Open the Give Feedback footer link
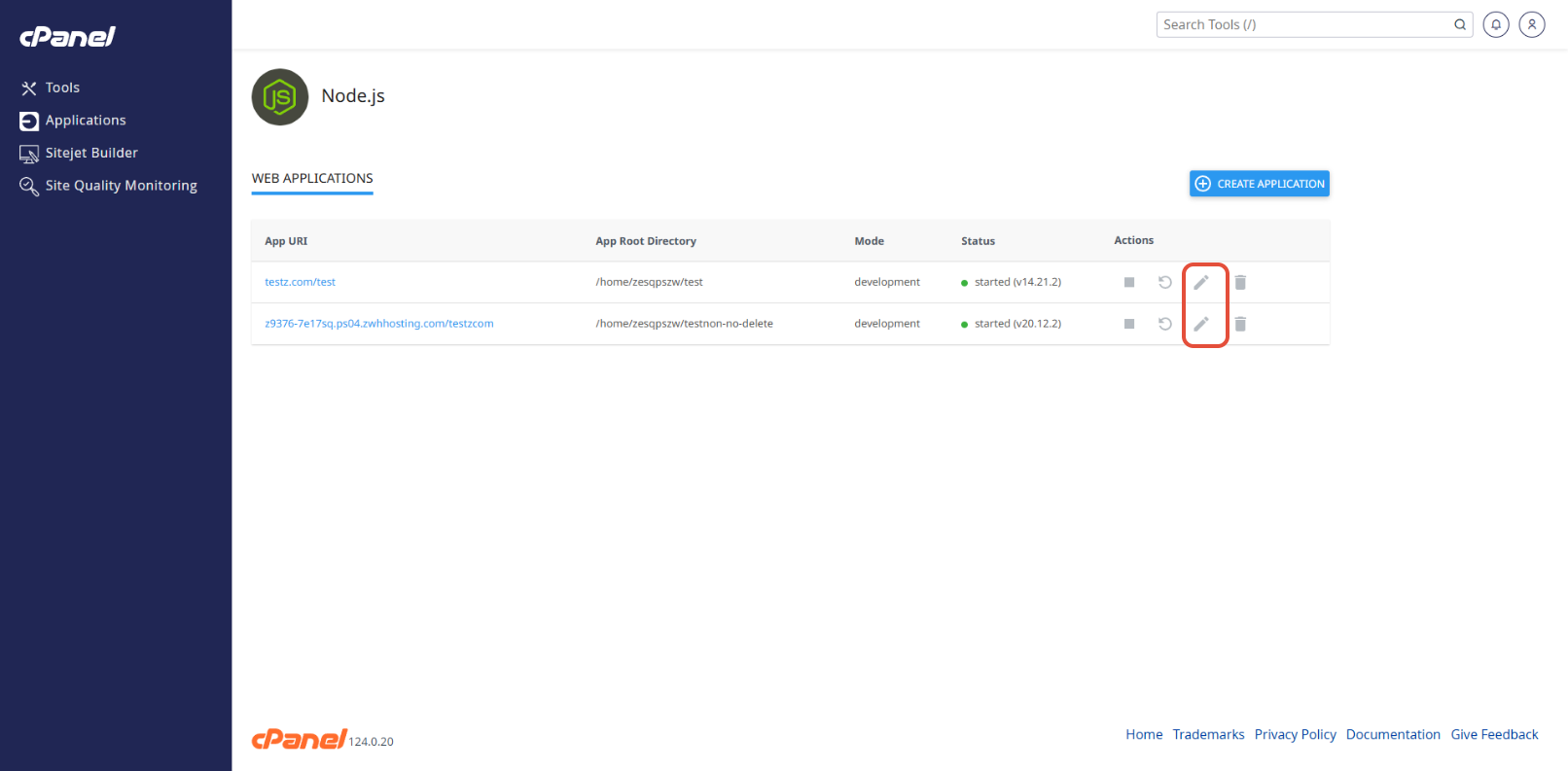 pyautogui.click(x=1494, y=735)
